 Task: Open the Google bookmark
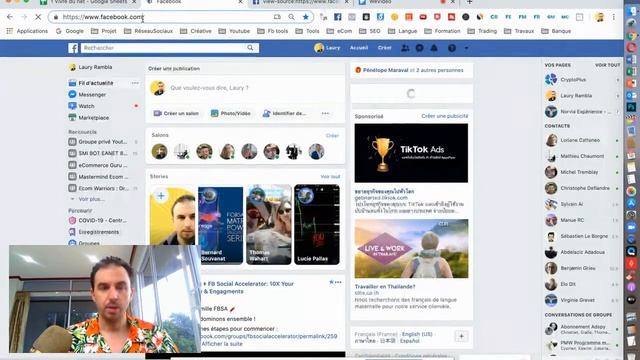69,31
